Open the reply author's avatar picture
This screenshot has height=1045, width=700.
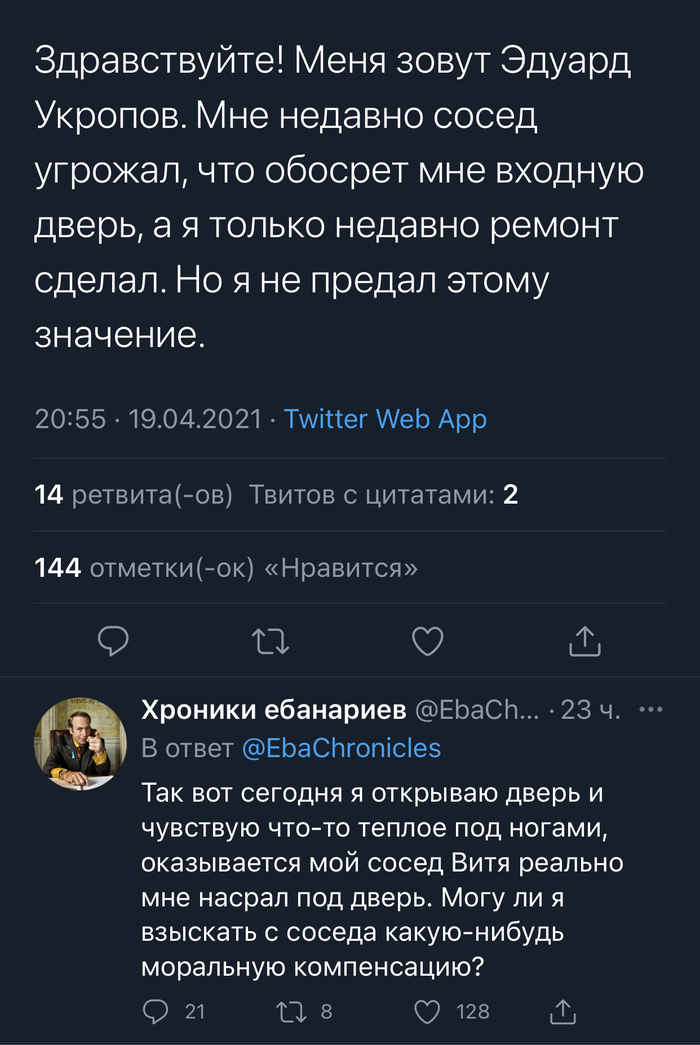pos(79,742)
